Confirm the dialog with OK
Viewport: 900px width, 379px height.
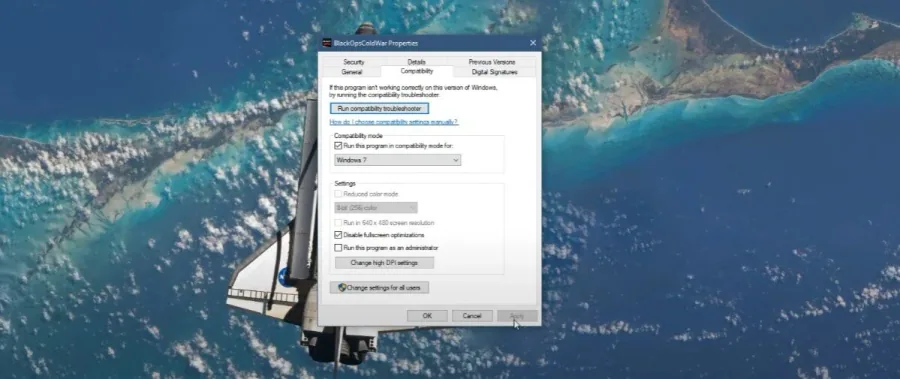click(x=427, y=316)
